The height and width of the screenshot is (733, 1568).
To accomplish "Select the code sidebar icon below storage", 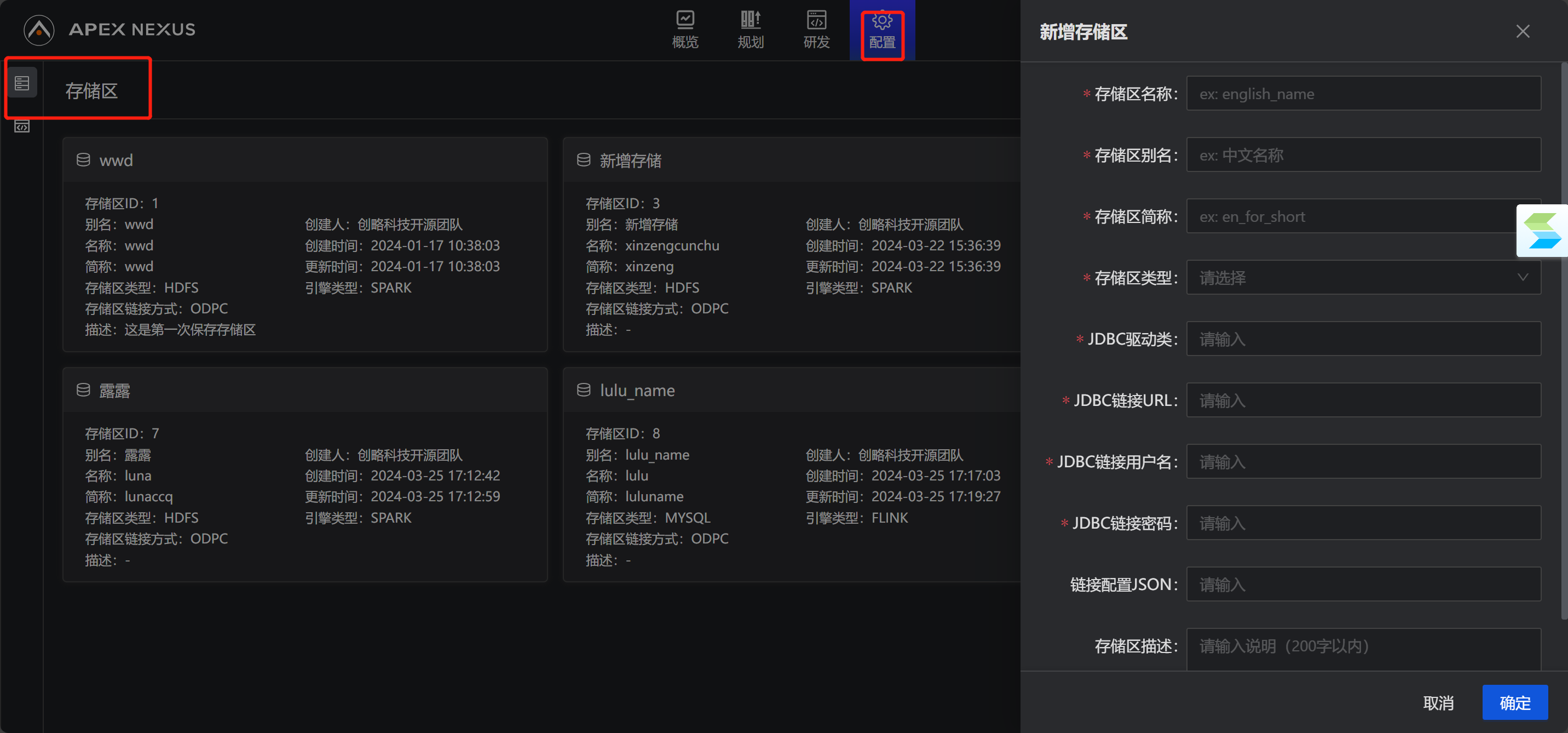I will (22, 127).
